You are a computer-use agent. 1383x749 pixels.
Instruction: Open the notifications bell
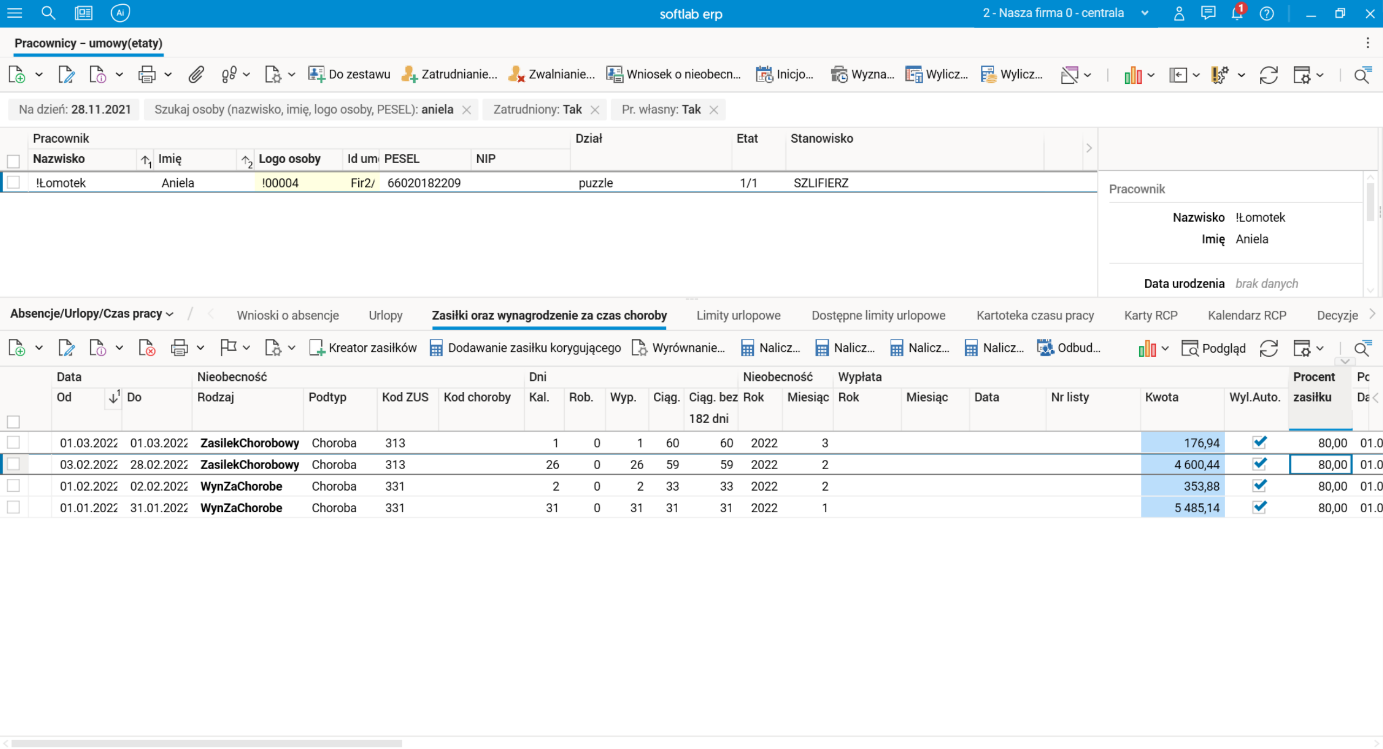[1237, 14]
